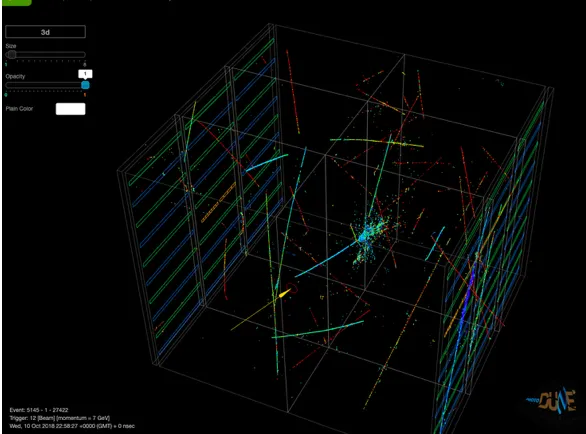Click the Opacity value tooltip showing 1

pyautogui.click(x=85, y=74)
